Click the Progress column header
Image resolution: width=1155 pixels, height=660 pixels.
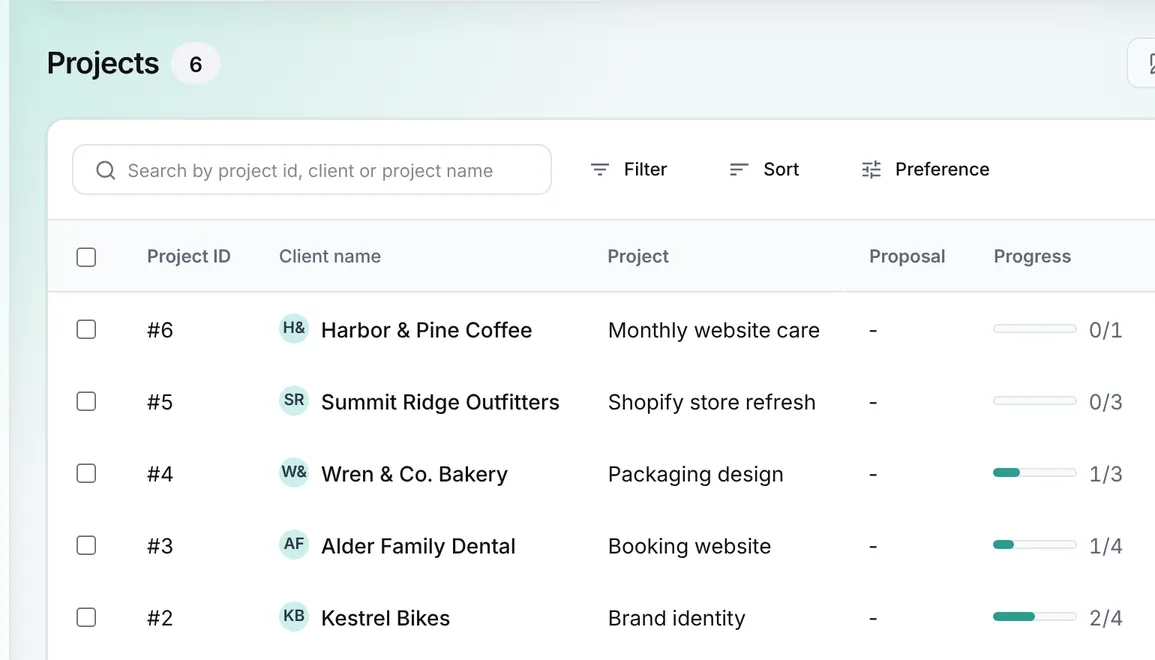click(x=1032, y=256)
